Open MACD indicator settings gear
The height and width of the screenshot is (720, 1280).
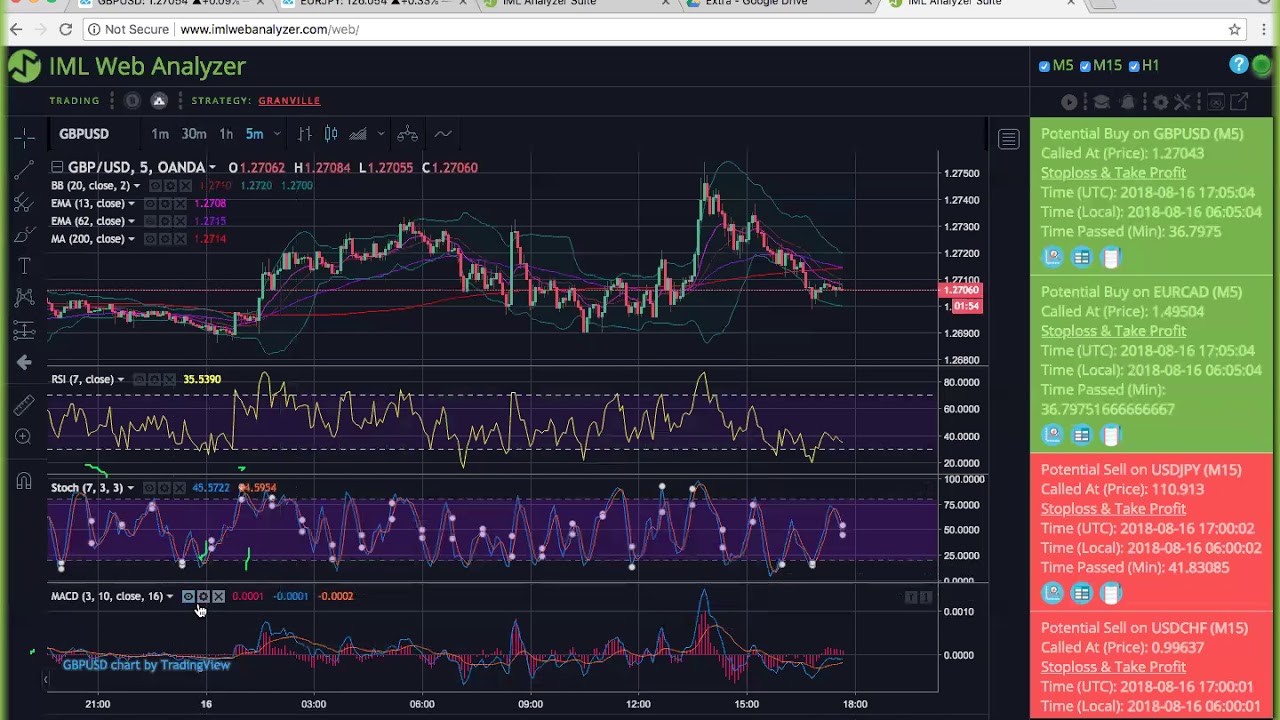(x=203, y=597)
